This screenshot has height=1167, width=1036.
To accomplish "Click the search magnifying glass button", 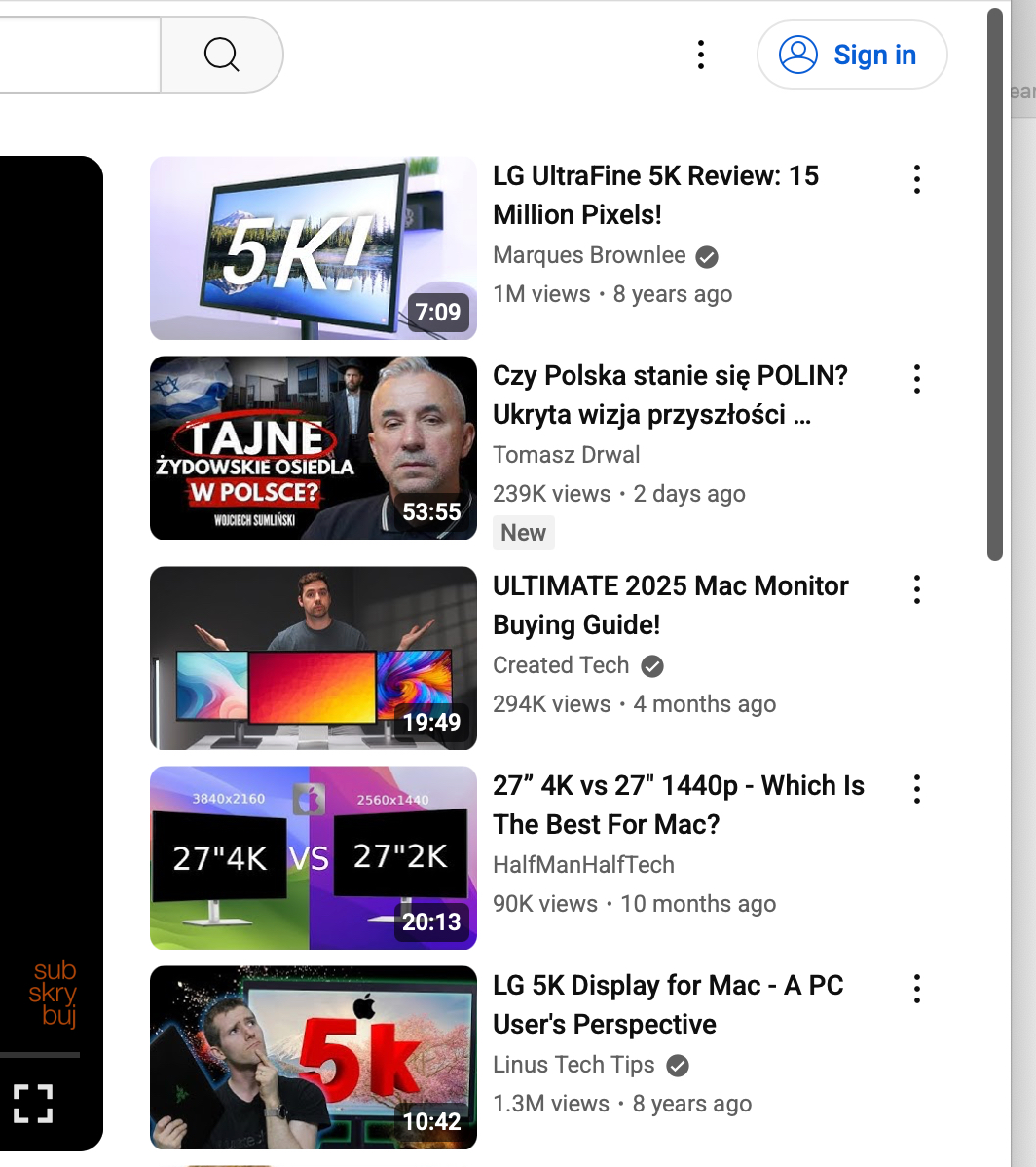I will 221,55.
